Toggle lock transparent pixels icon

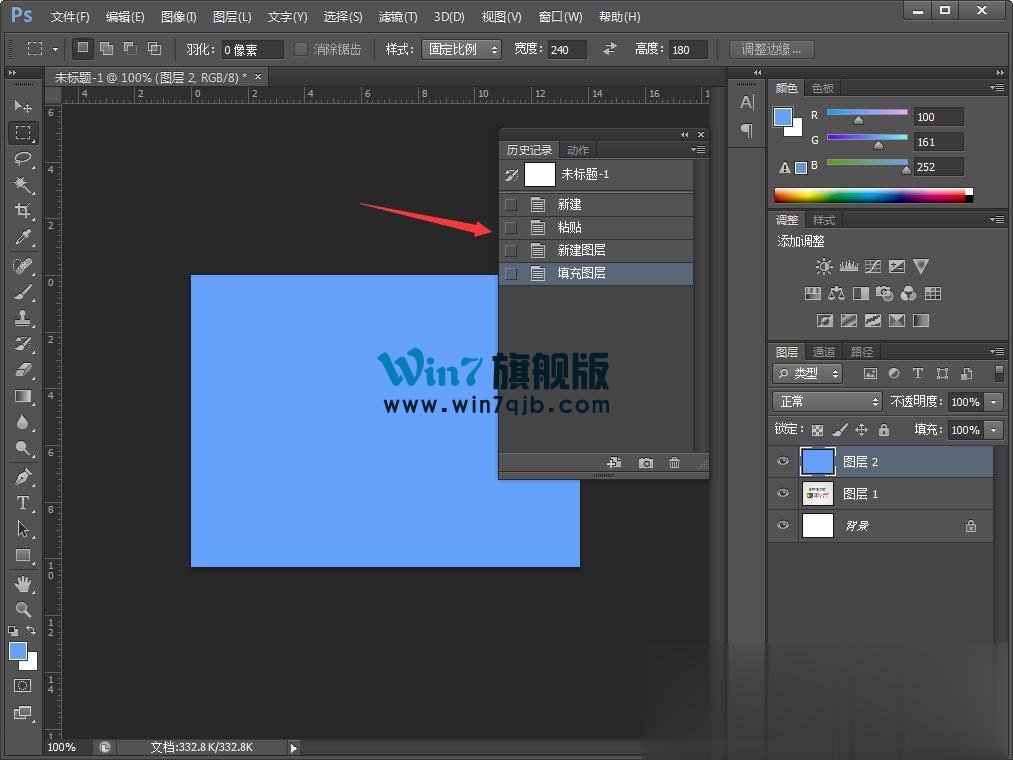click(x=818, y=430)
